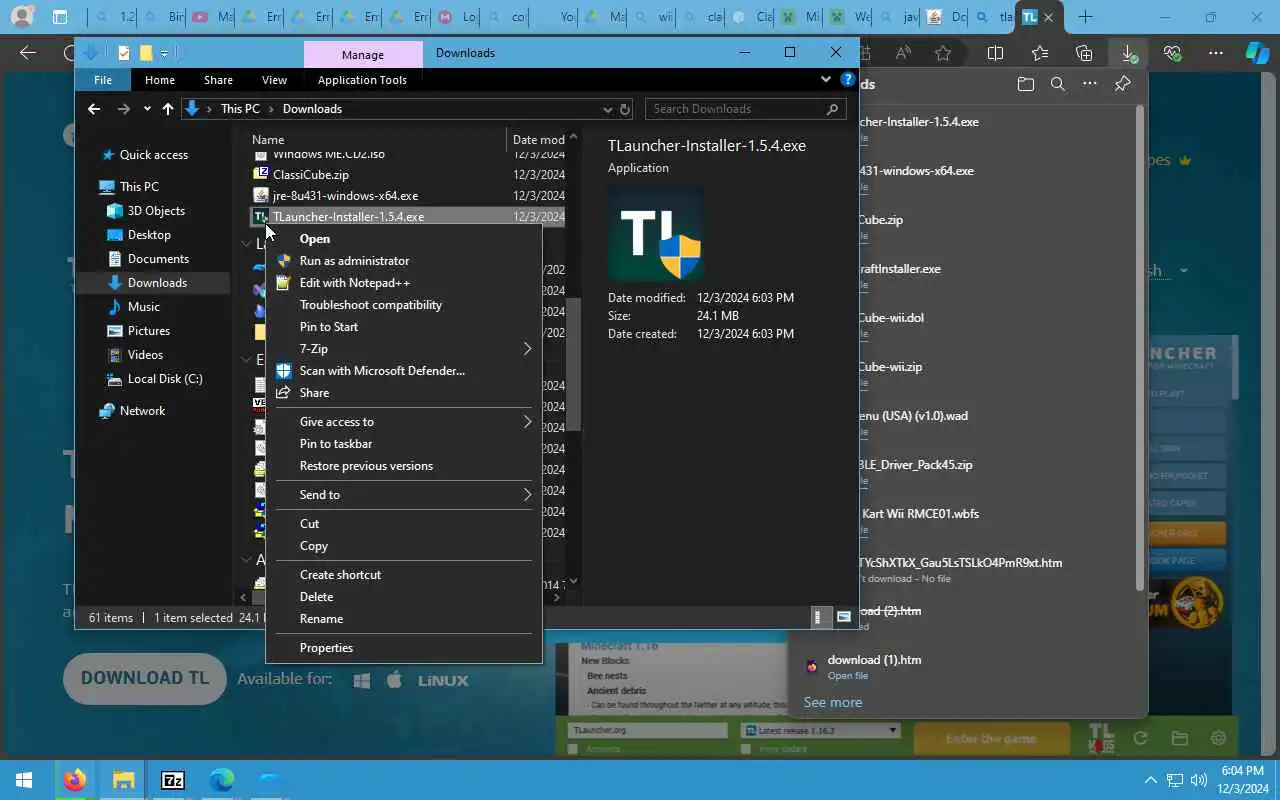This screenshot has width=1280, height=800.
Task: Open 3D Objects in navigation pane
Action: [156, 211]
